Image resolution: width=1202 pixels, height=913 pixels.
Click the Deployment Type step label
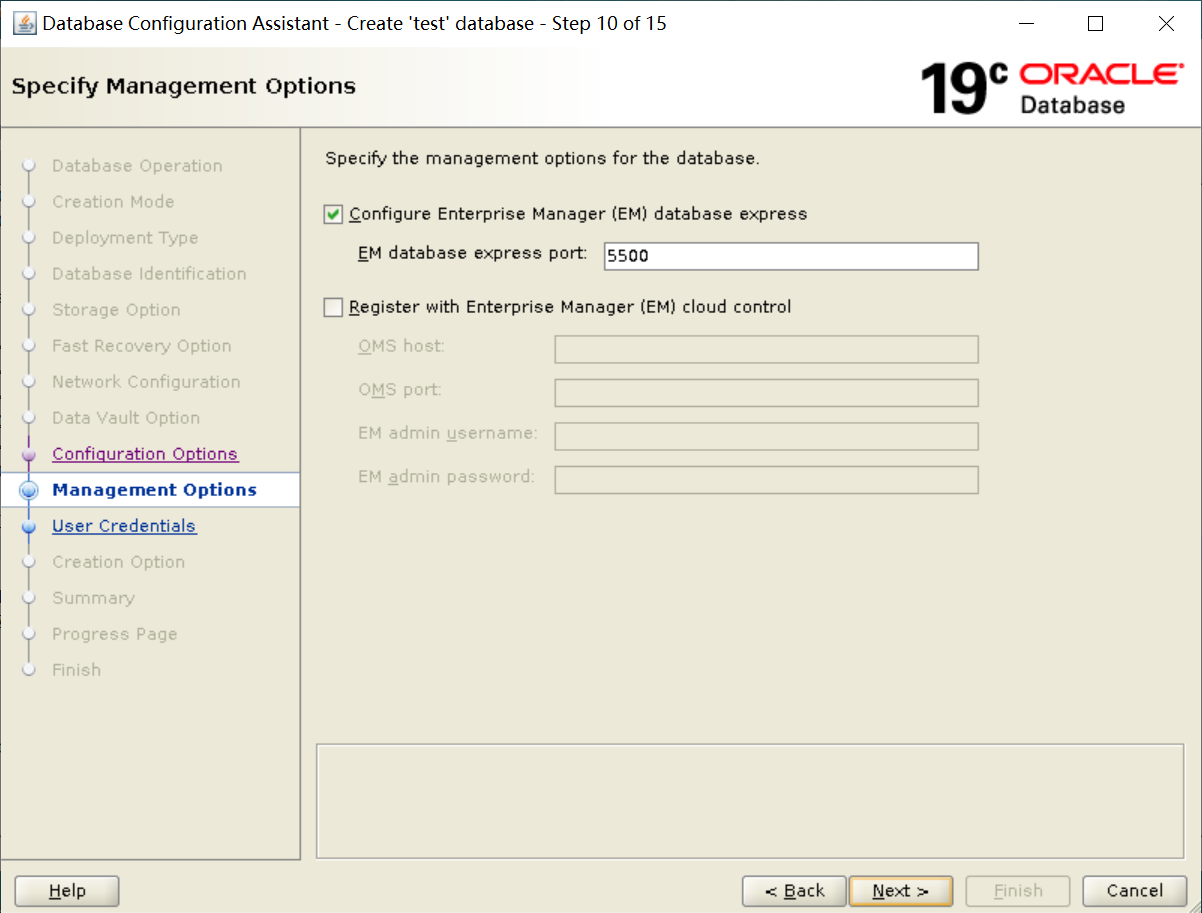125,238
